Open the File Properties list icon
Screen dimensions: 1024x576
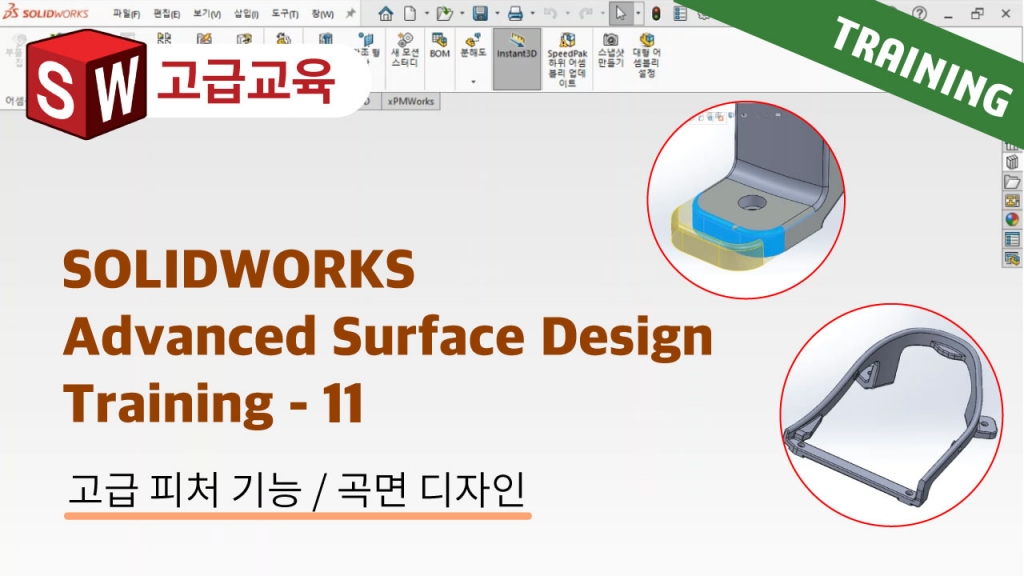(x=680, y=13)
